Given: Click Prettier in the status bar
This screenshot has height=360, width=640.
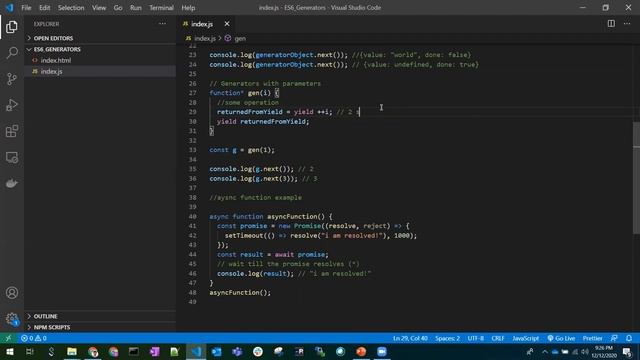Looking at the screenshot, I should pos(592,338).
